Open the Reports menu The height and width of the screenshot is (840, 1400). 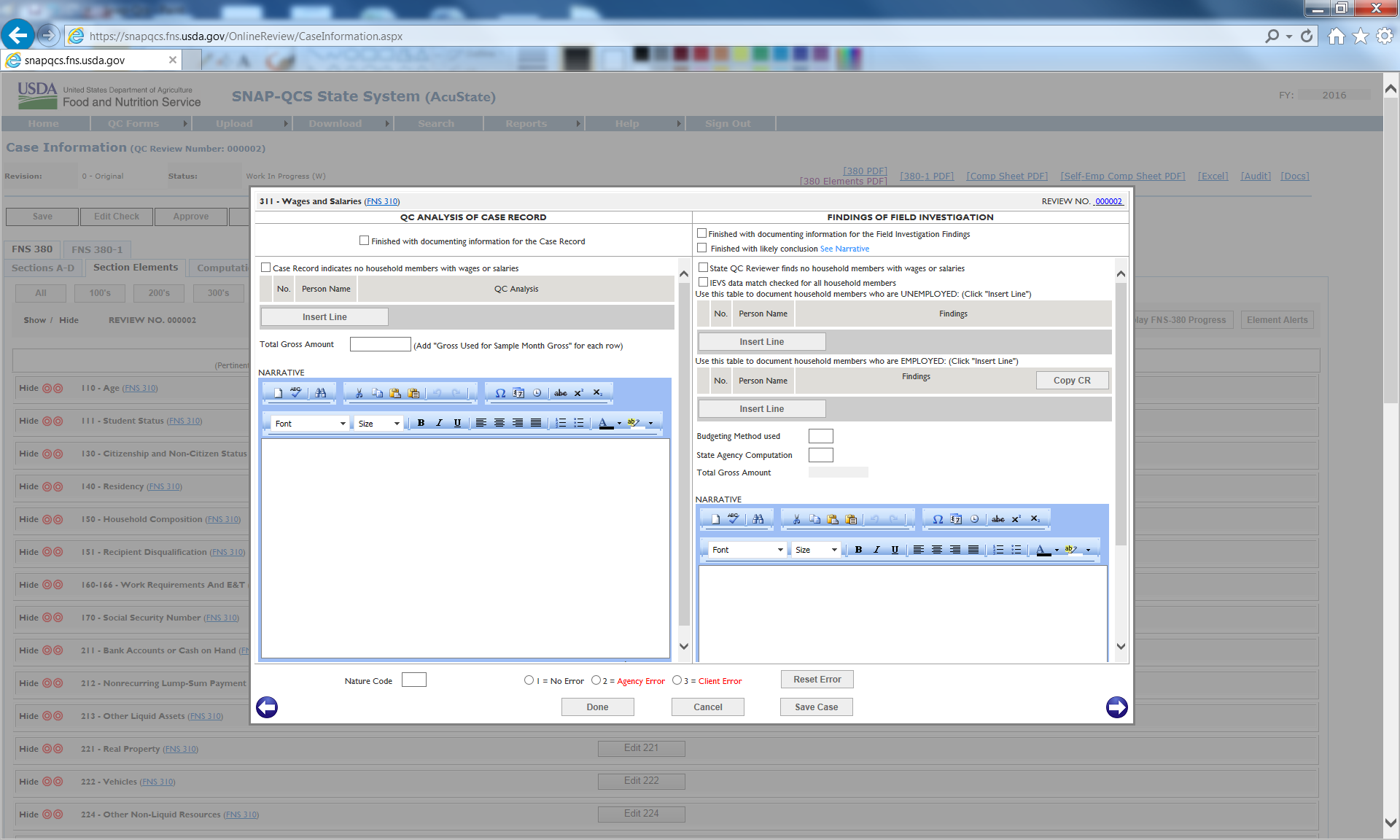526,124
